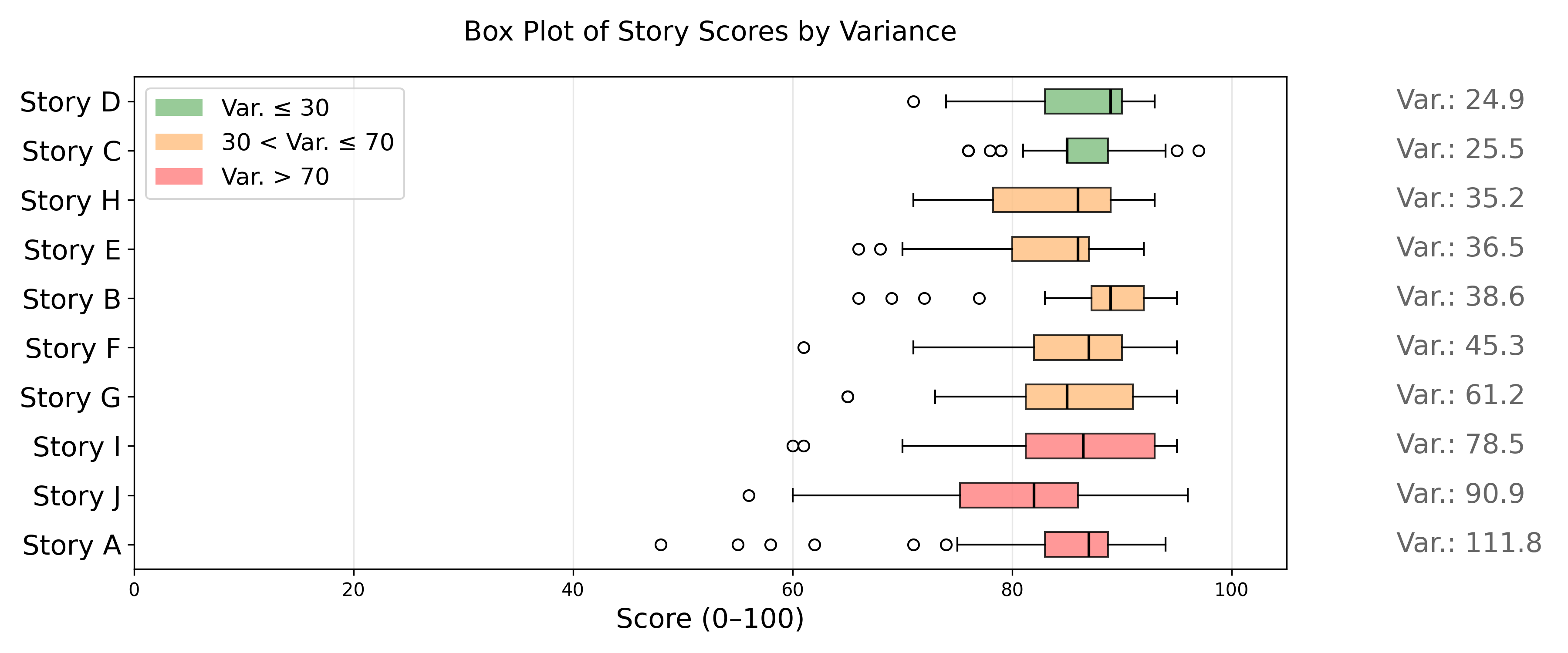Click the Story G axis label
Screen dimensions: 1568x653
pos(70,398)
